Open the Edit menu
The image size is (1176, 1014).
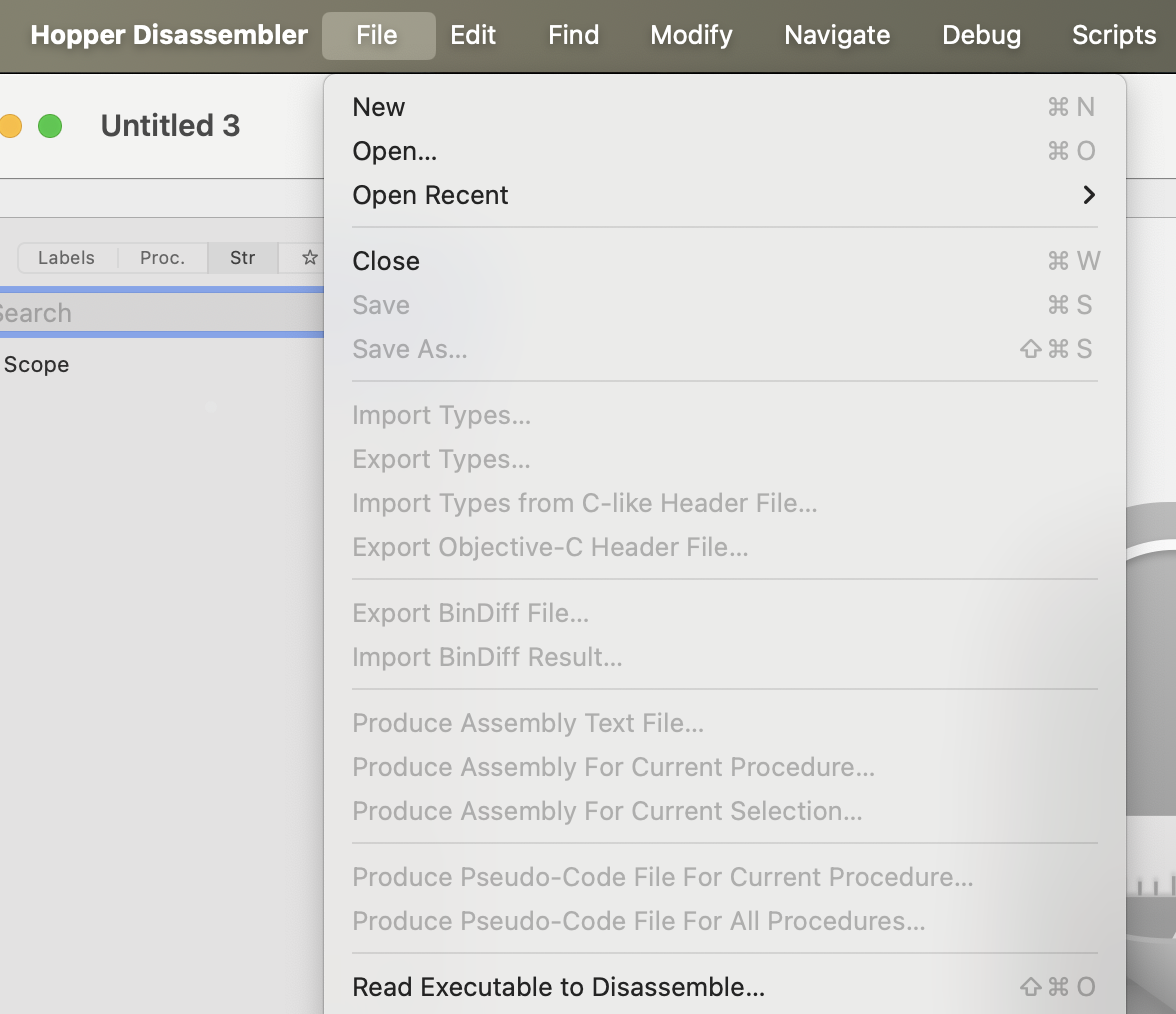click(472, 35)
